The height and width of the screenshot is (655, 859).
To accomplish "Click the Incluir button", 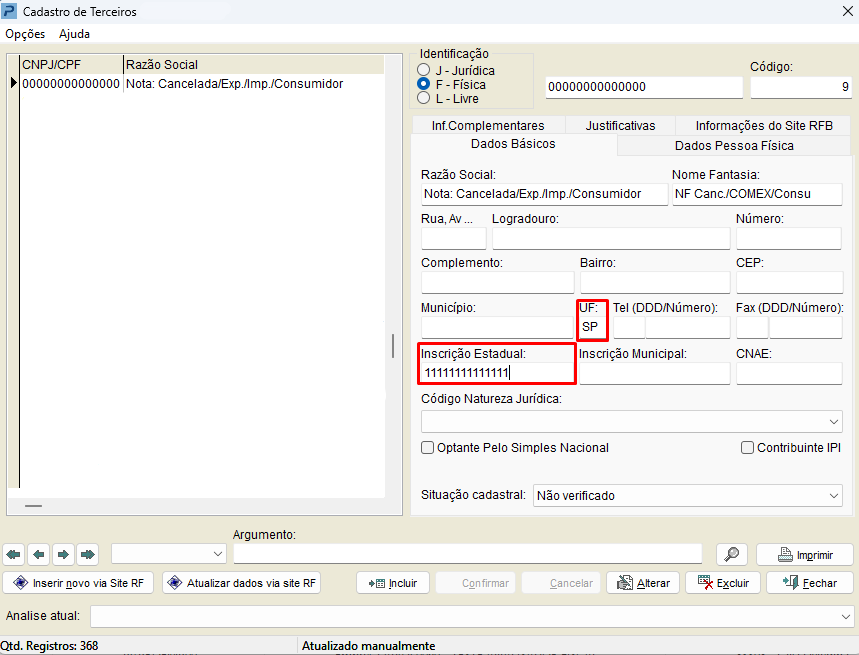I will coord(393,583).
